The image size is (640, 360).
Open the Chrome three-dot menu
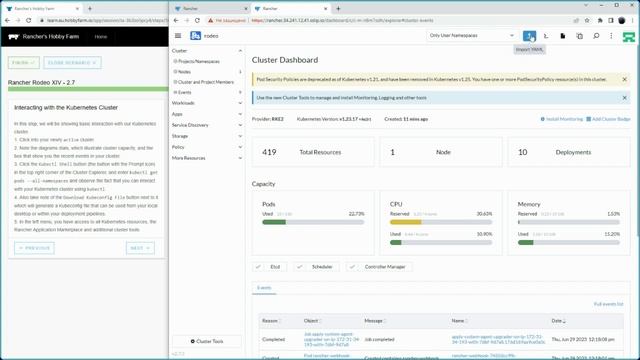[x=633, y=20]
